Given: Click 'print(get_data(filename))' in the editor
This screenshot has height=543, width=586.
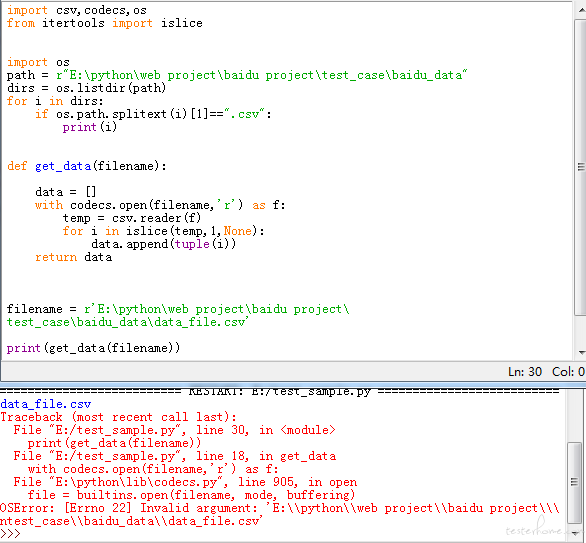Looking at the screenshot, I should point(93,348).
